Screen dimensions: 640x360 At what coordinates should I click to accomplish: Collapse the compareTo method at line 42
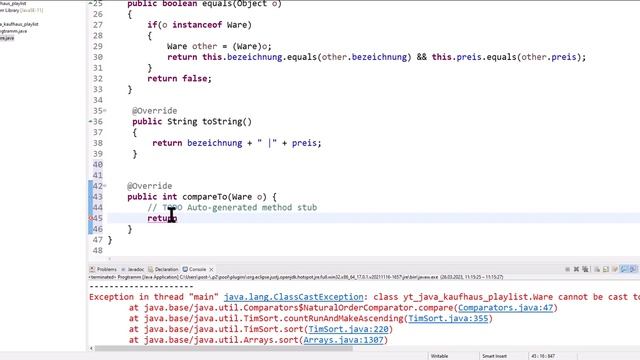[105, 186]
